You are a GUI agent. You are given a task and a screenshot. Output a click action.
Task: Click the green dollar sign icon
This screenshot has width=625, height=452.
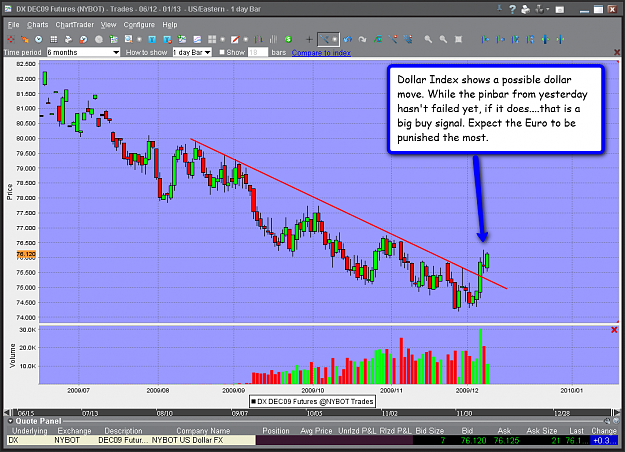(288, 39)
